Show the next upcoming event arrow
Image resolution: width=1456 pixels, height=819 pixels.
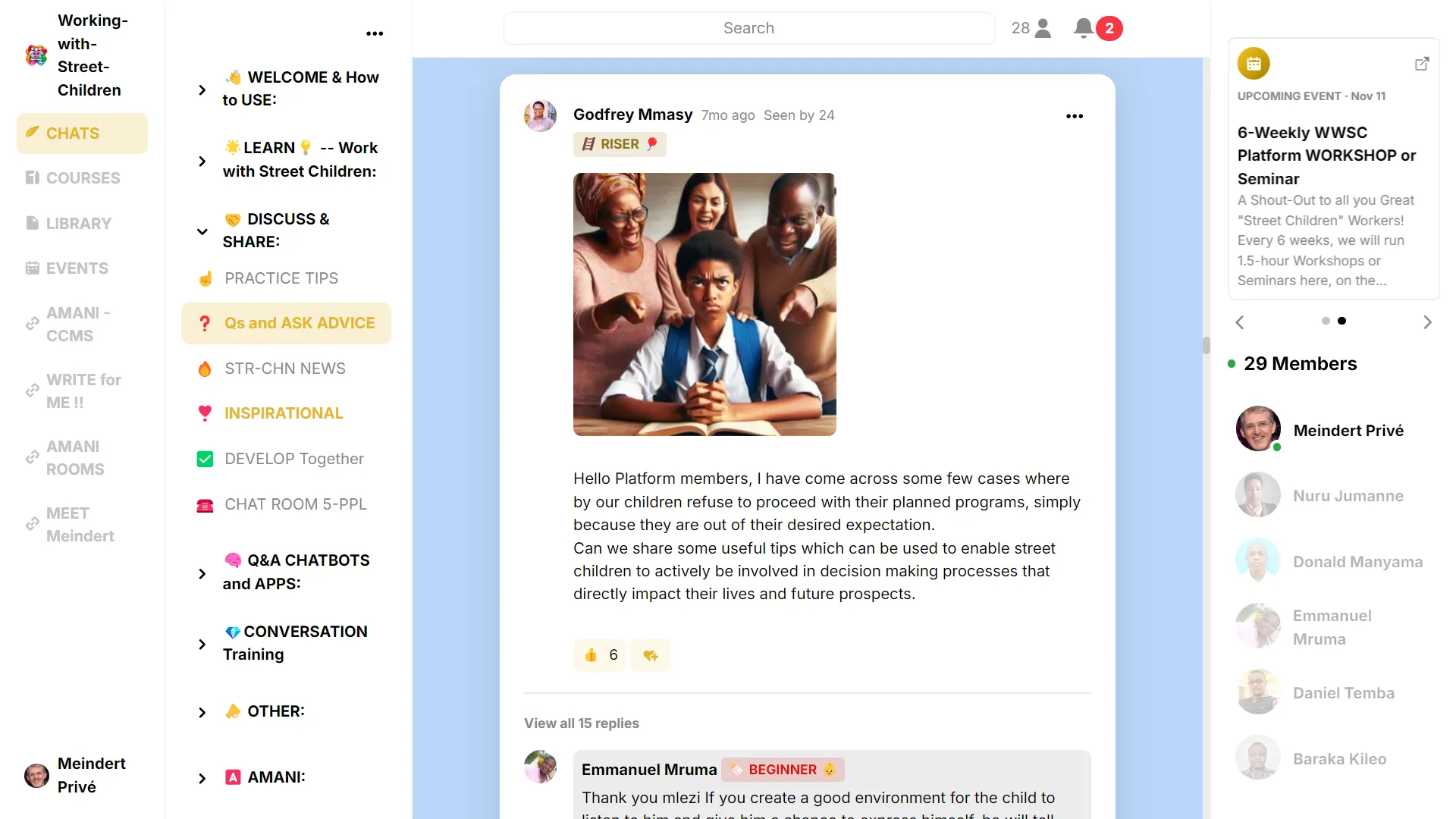[x=1427, y=322]
